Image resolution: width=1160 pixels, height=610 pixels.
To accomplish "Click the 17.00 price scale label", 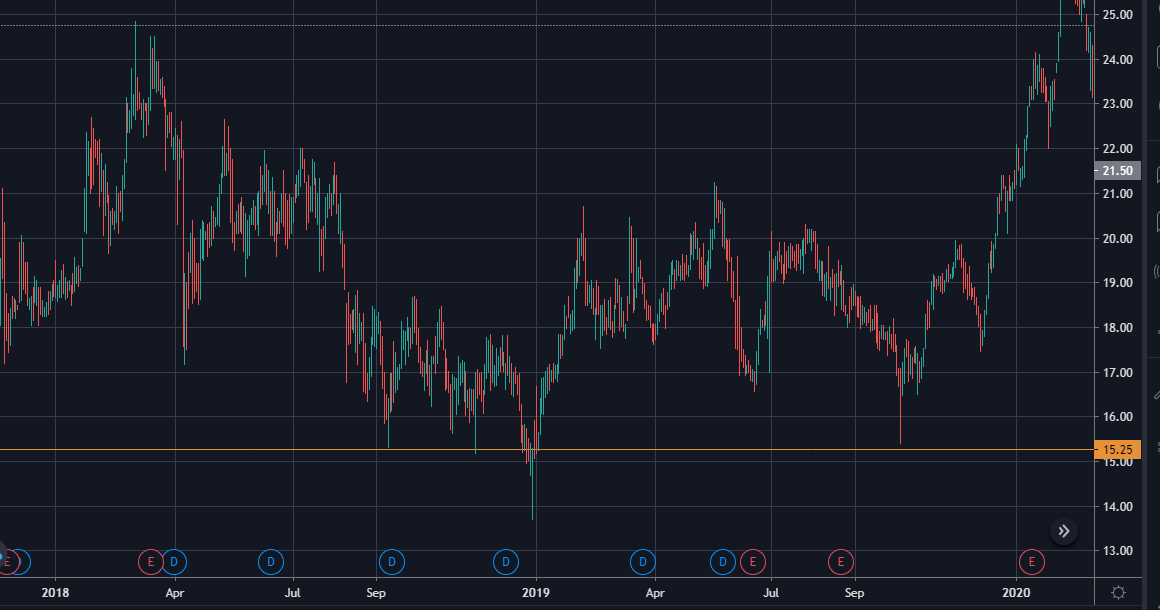I will pyautogui.click(x=1117, y=373).
